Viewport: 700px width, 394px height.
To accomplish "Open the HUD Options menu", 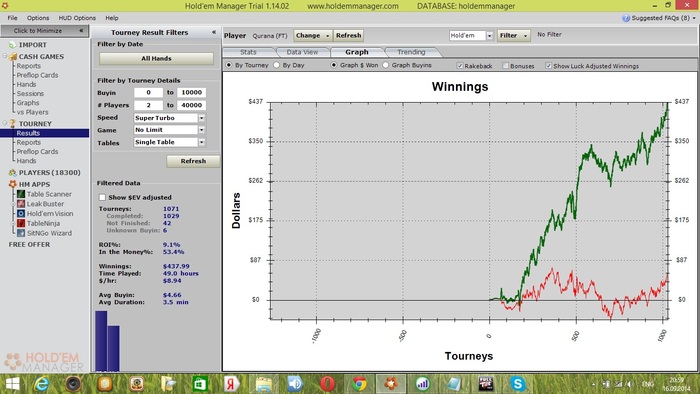I will (x=77, y=18).
